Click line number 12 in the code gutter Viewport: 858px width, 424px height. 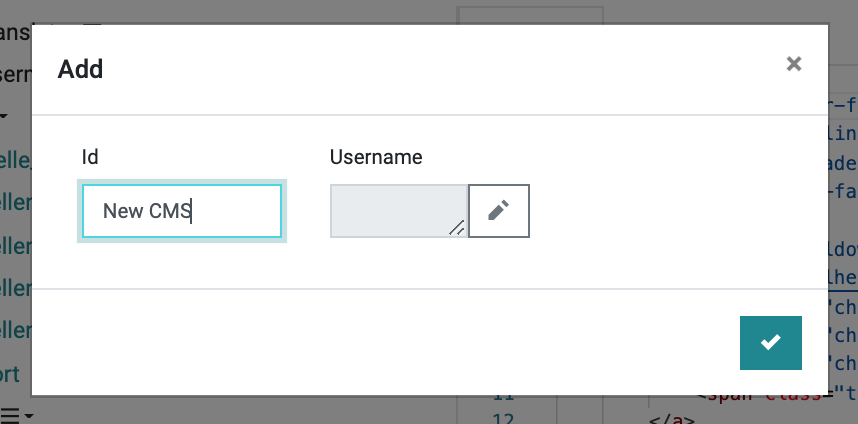tap(503, 419)
